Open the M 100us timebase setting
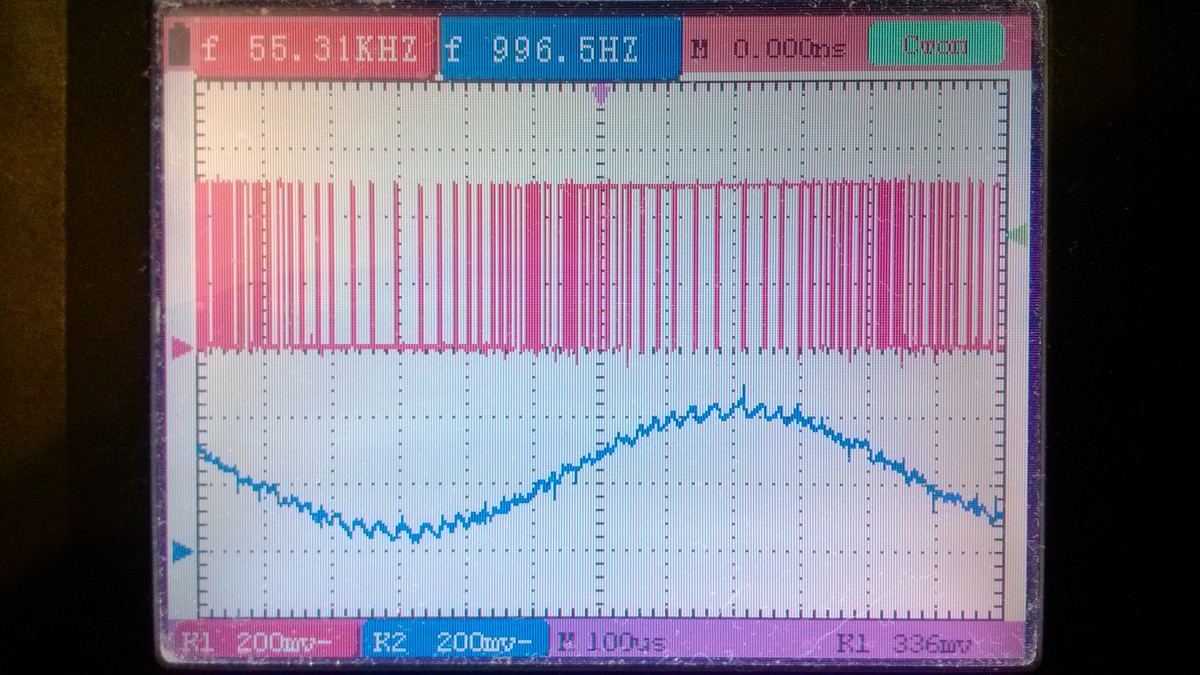Screen dimensions: 1200x675 (612, 642)
